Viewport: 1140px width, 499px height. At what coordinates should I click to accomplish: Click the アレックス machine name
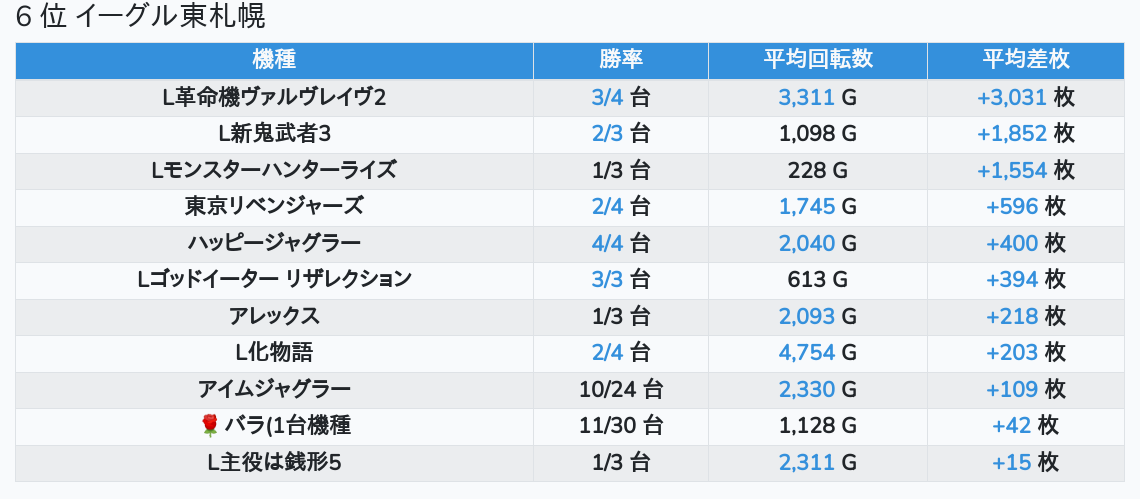(274, 316)
